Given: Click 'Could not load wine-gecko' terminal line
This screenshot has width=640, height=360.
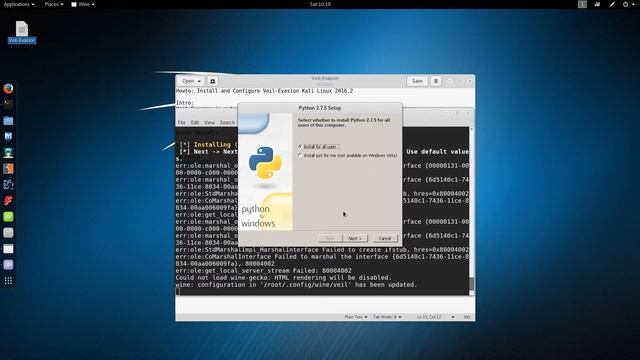Looking at the screenshot, I should pos(284,278).
